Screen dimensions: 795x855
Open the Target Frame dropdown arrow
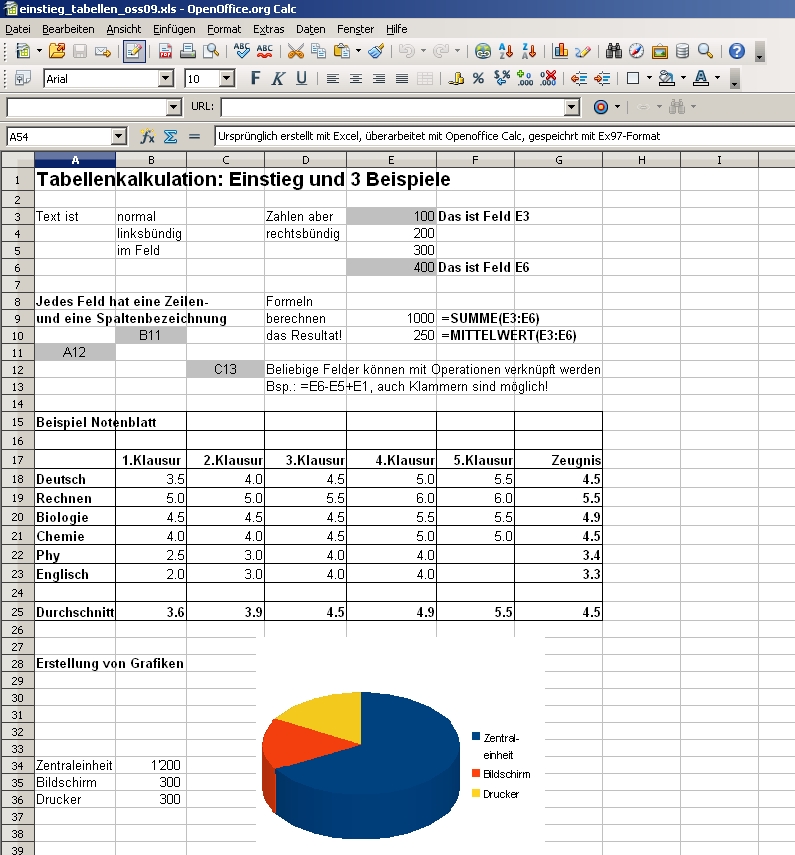pos(617,106)
